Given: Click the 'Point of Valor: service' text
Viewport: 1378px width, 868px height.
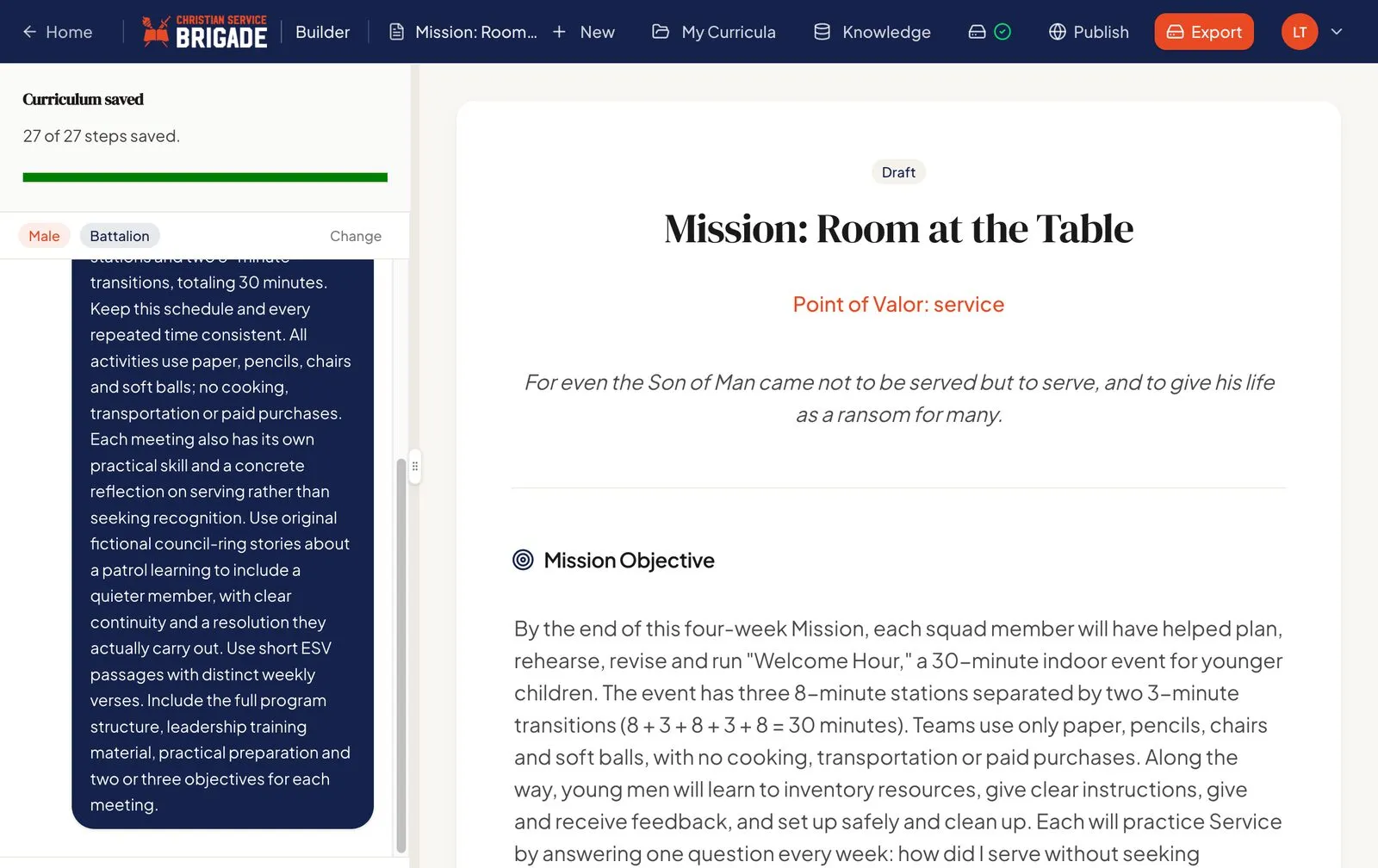Looking at the screenshot, I should point(898,305).
